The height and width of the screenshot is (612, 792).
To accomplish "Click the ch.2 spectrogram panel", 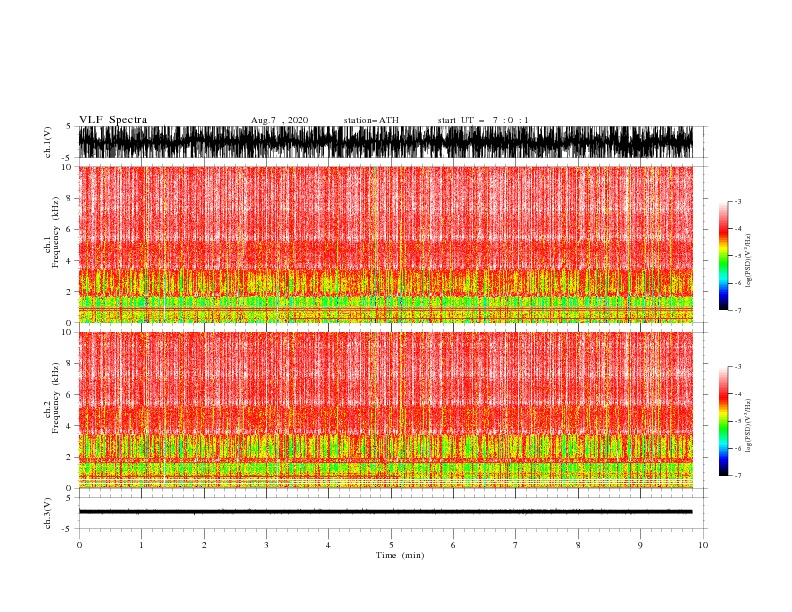I will 385,410.
